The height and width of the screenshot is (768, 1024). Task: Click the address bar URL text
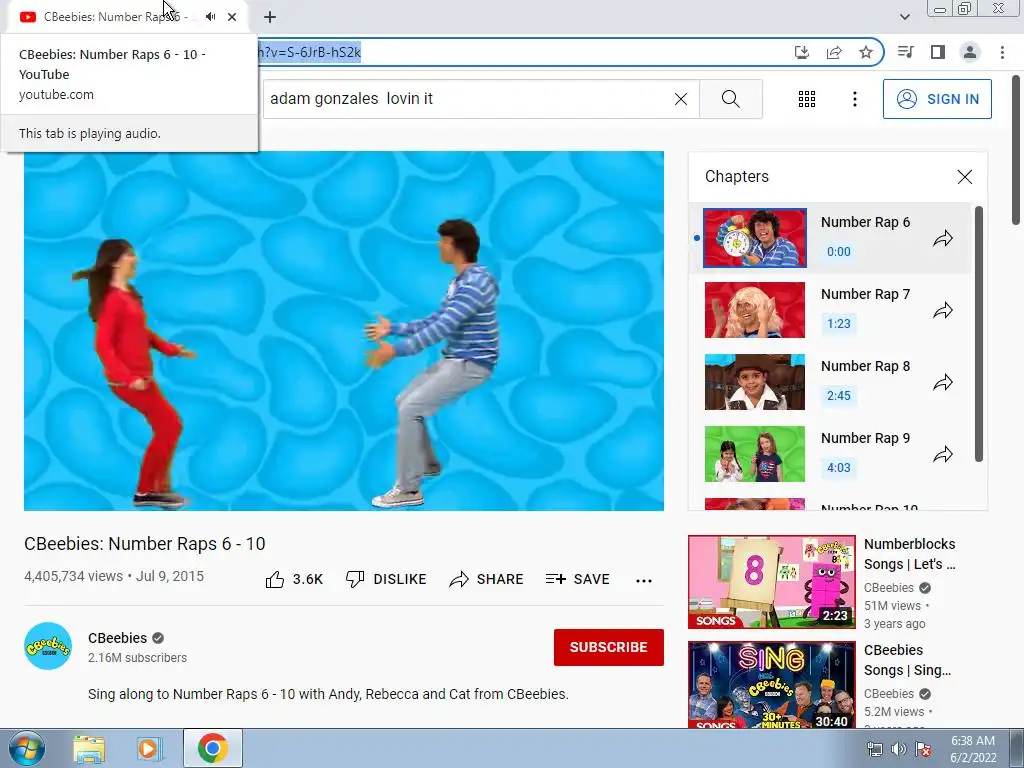click(x=310, y=52)
